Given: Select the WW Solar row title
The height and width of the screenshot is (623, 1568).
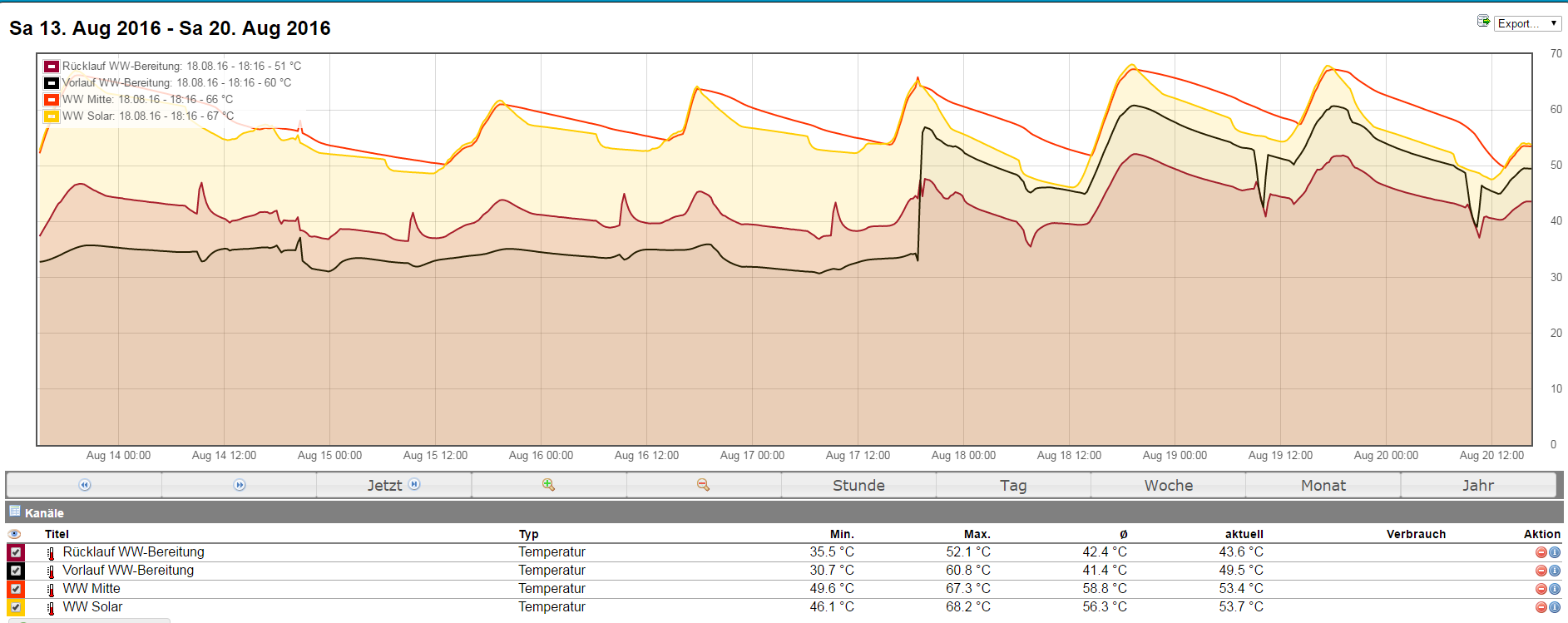Looking at the screenshot, I should tap(92, 607).
